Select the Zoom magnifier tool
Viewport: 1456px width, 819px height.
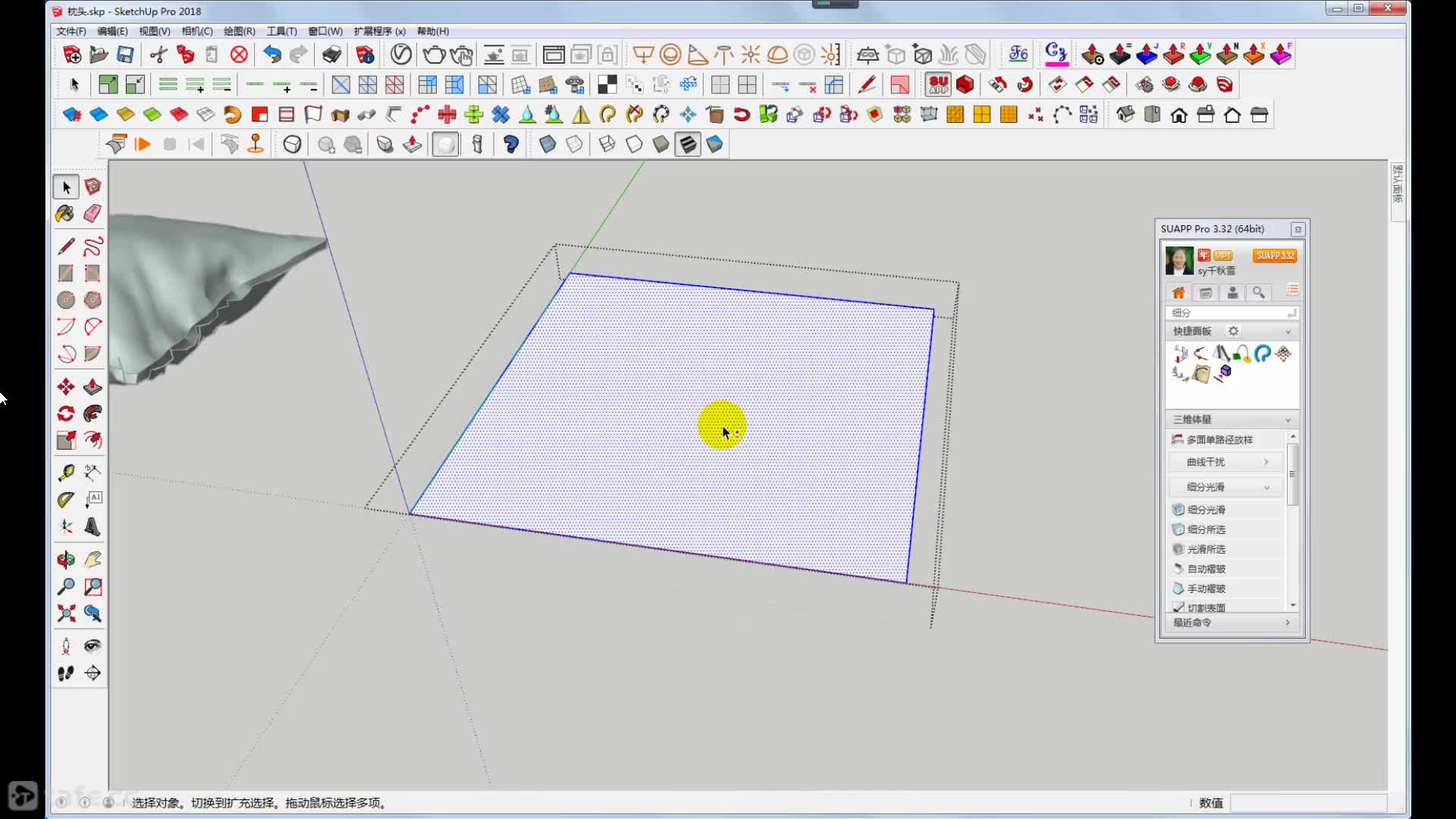(66, 586)
